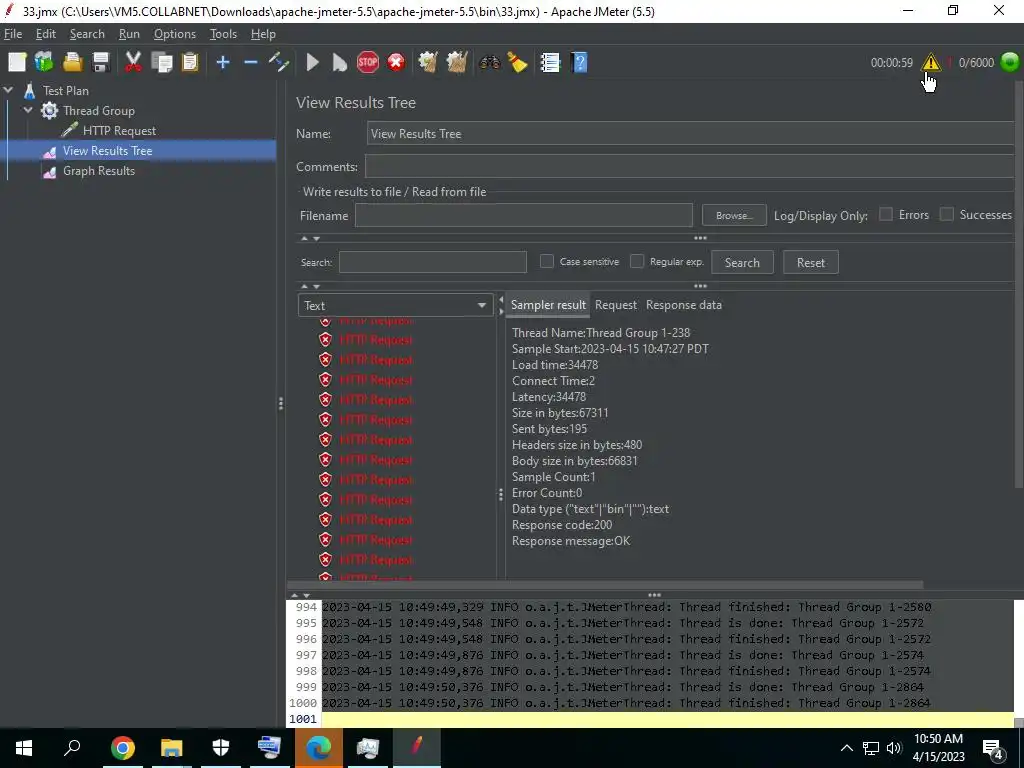Click the green run status indicator
Viewport: 1024px width, 768px height.
[x=1010, y=63]
